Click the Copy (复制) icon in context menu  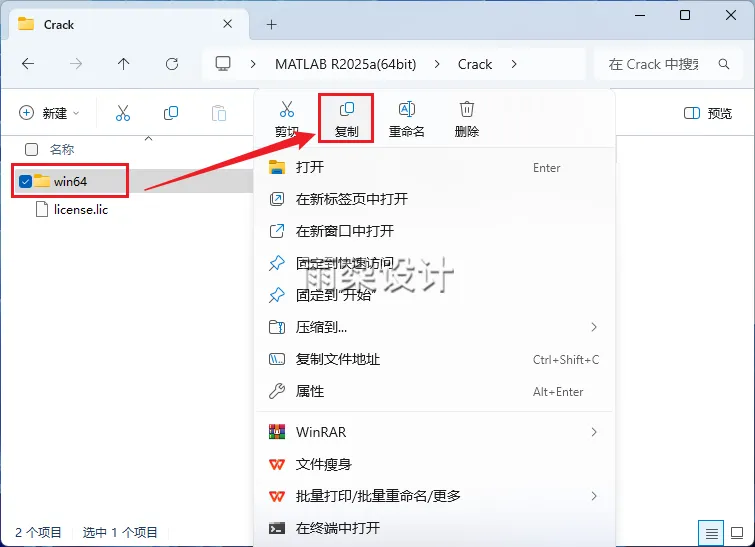347,109
